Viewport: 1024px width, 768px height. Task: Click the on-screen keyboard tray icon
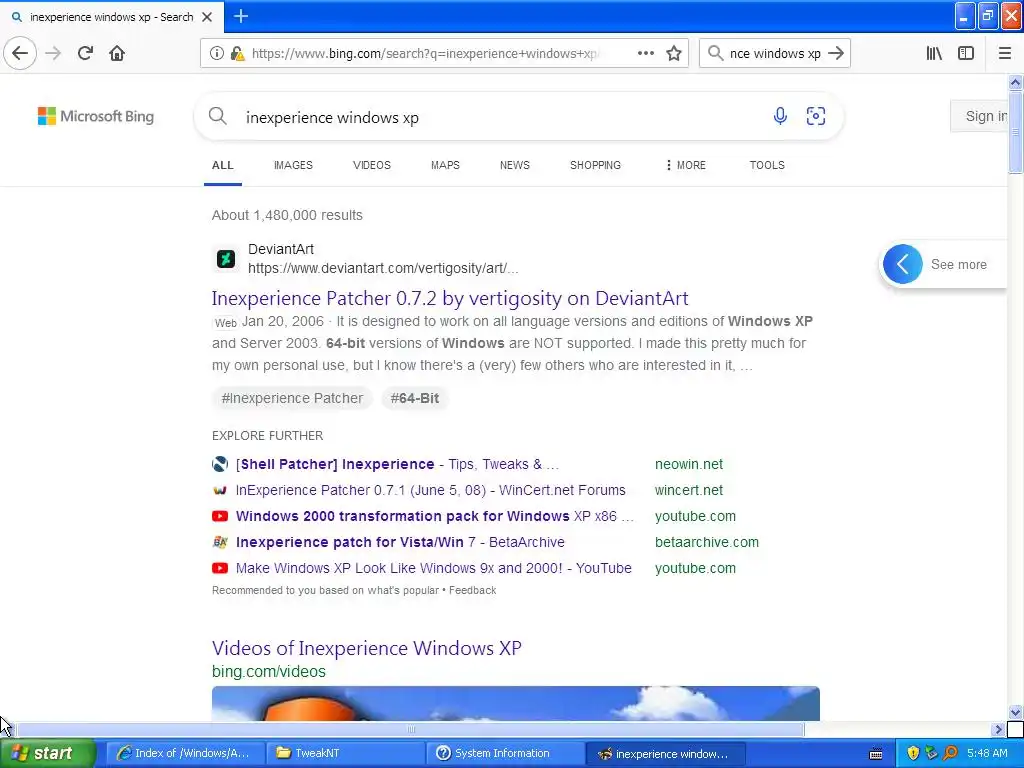(x=876, y=754)
